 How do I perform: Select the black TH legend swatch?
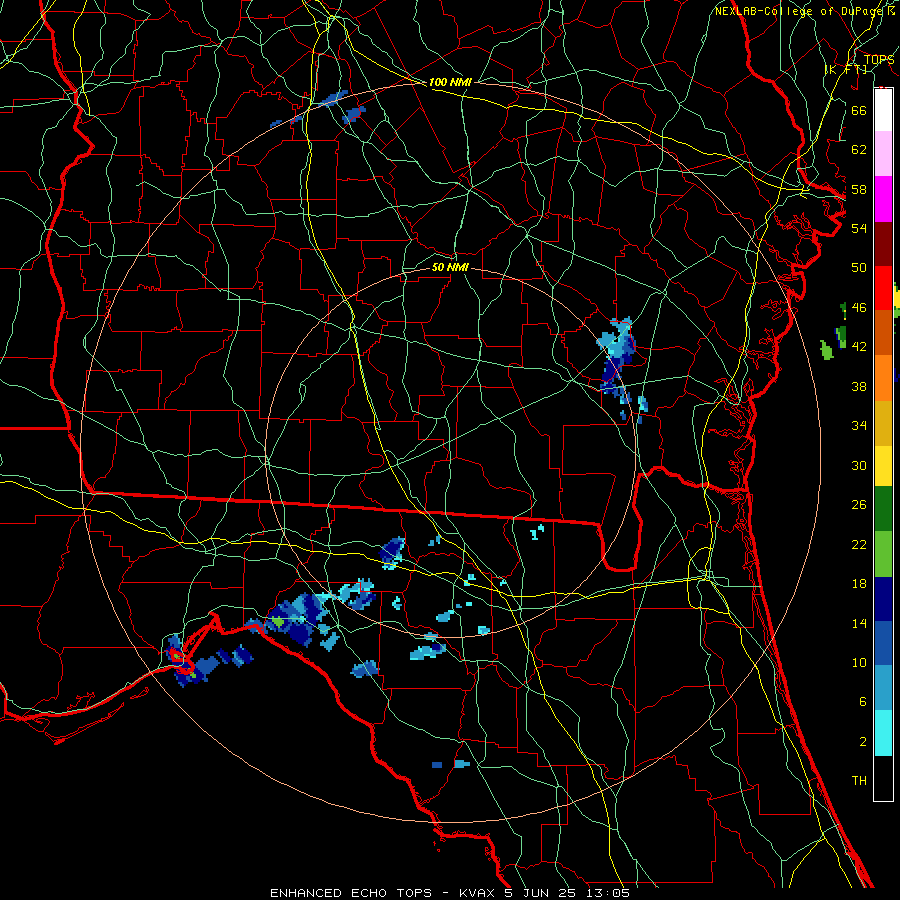pos(883,778)
